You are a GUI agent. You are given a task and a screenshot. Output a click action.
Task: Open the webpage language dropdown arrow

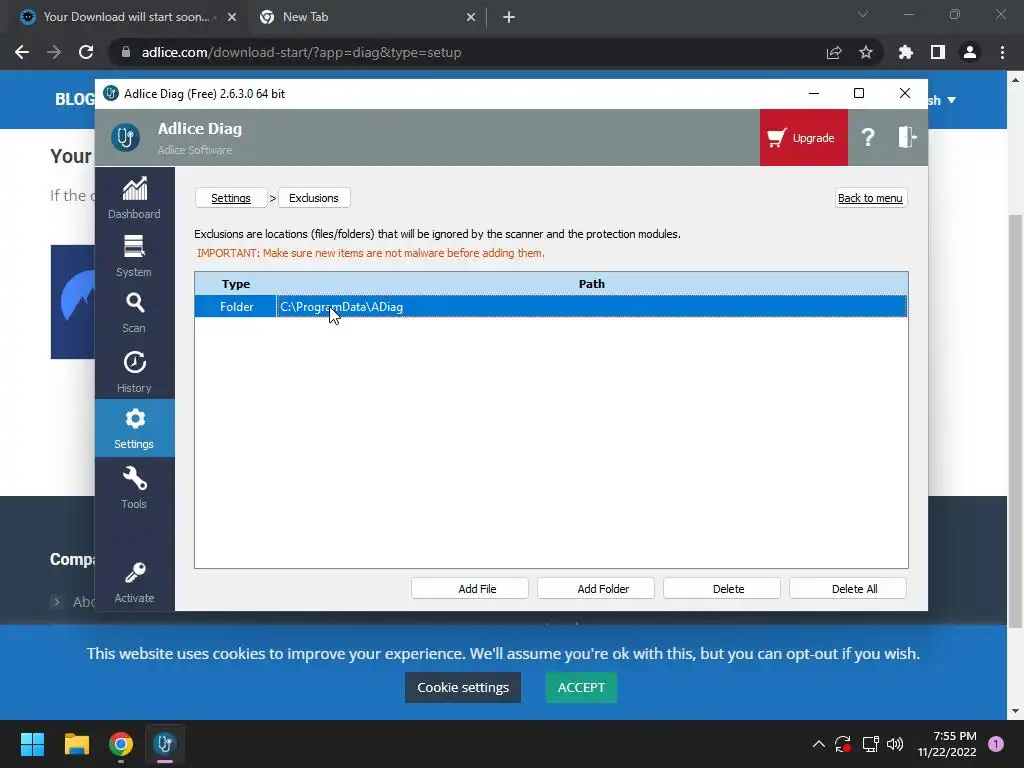point(952,100)
